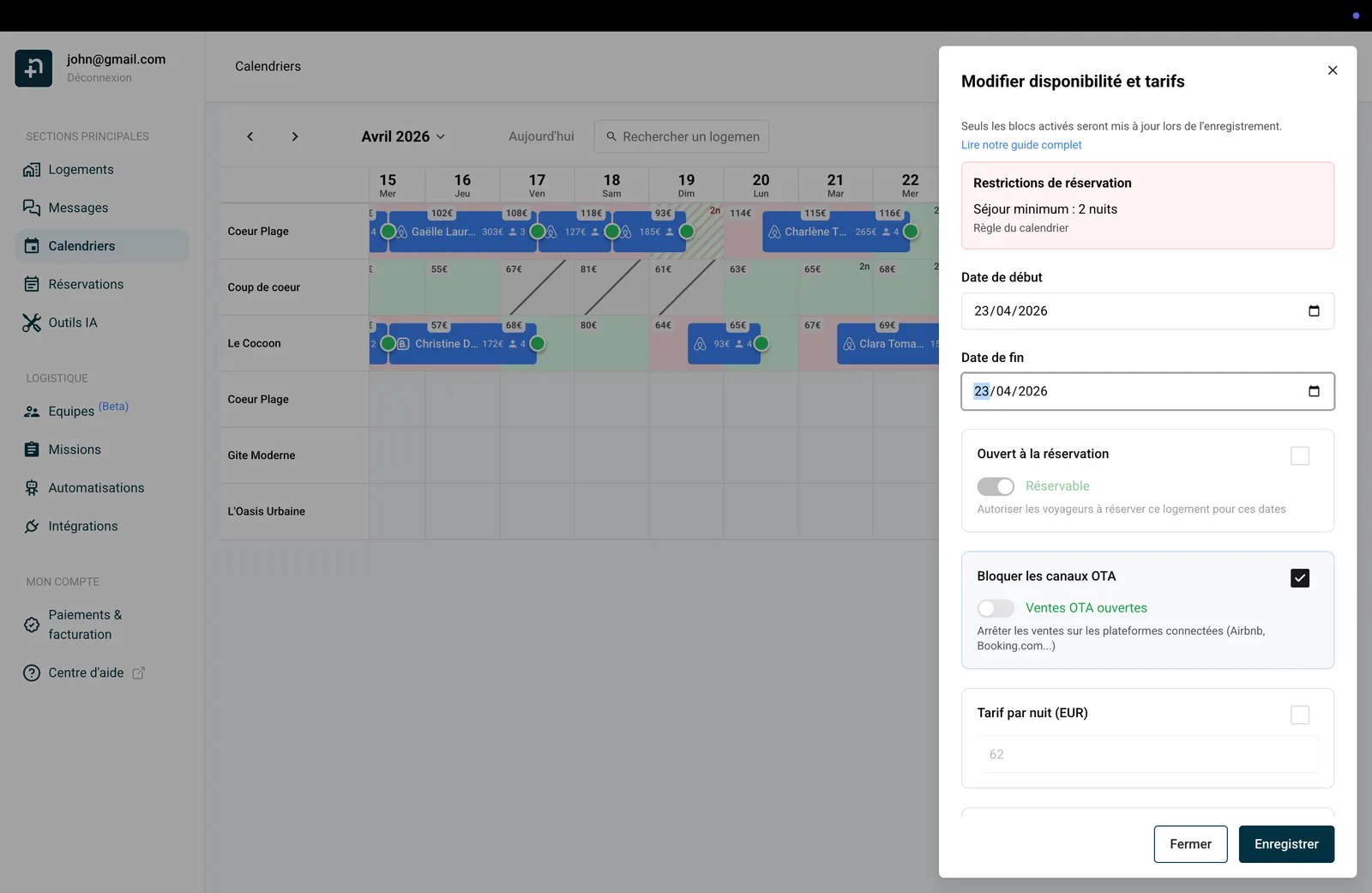The height and width of the screenshot is (893, 1372).
Task: Go to previous period with left arrow
Action: click(250, 136)
